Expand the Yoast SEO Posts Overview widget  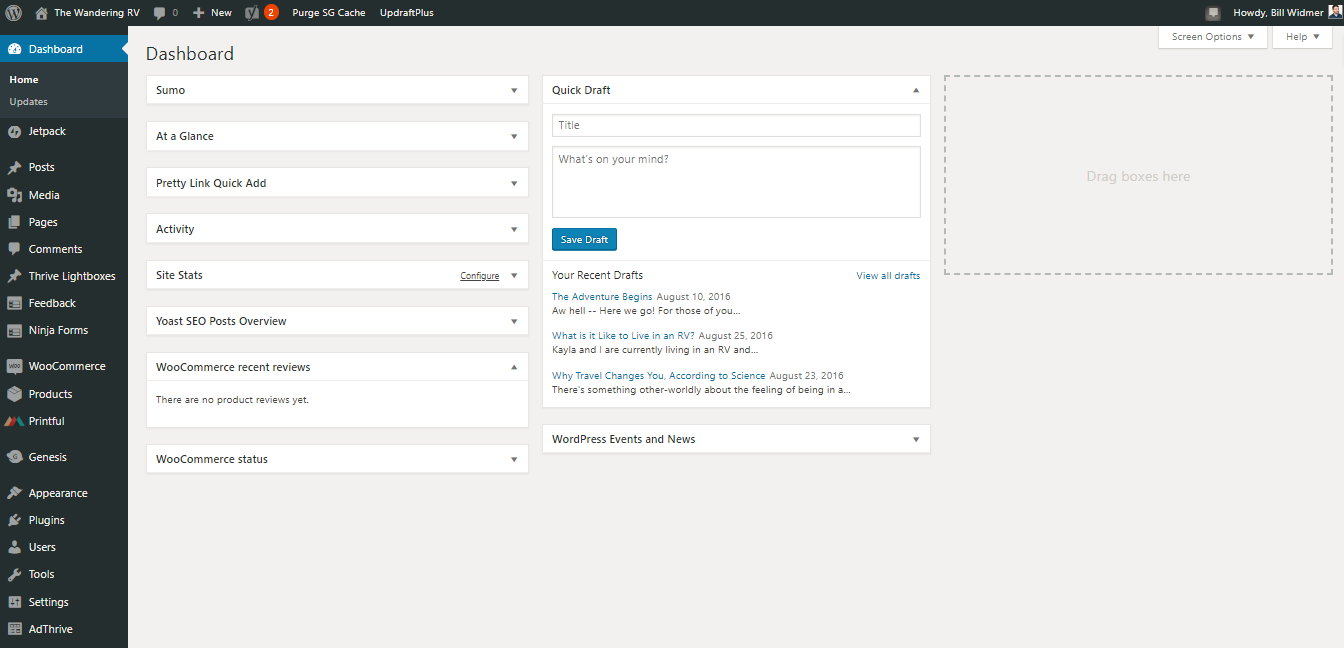(514, 321)
